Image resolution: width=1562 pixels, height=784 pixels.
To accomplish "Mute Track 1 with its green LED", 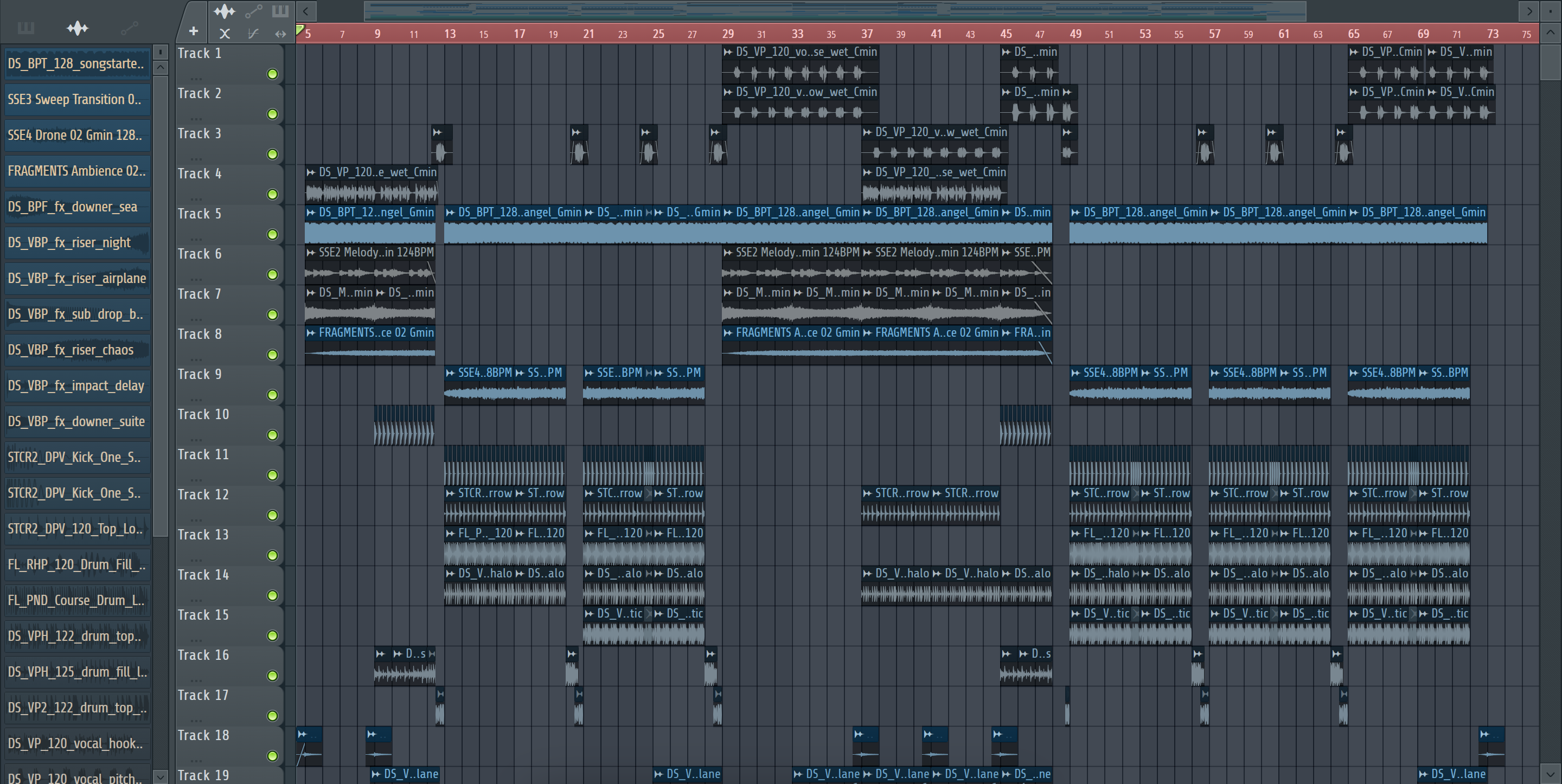I will tap(273, 74).
